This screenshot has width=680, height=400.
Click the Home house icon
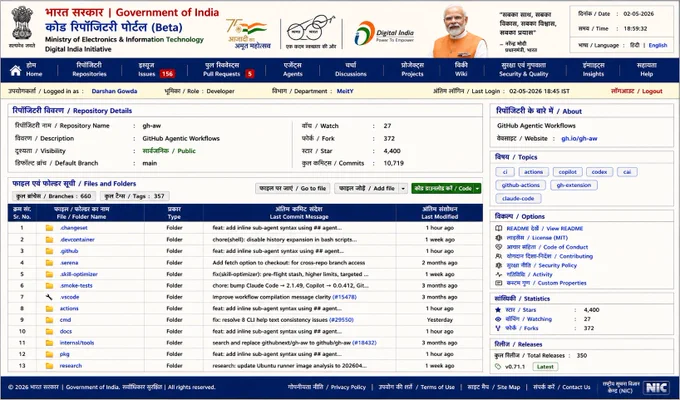tap(16, 70)
